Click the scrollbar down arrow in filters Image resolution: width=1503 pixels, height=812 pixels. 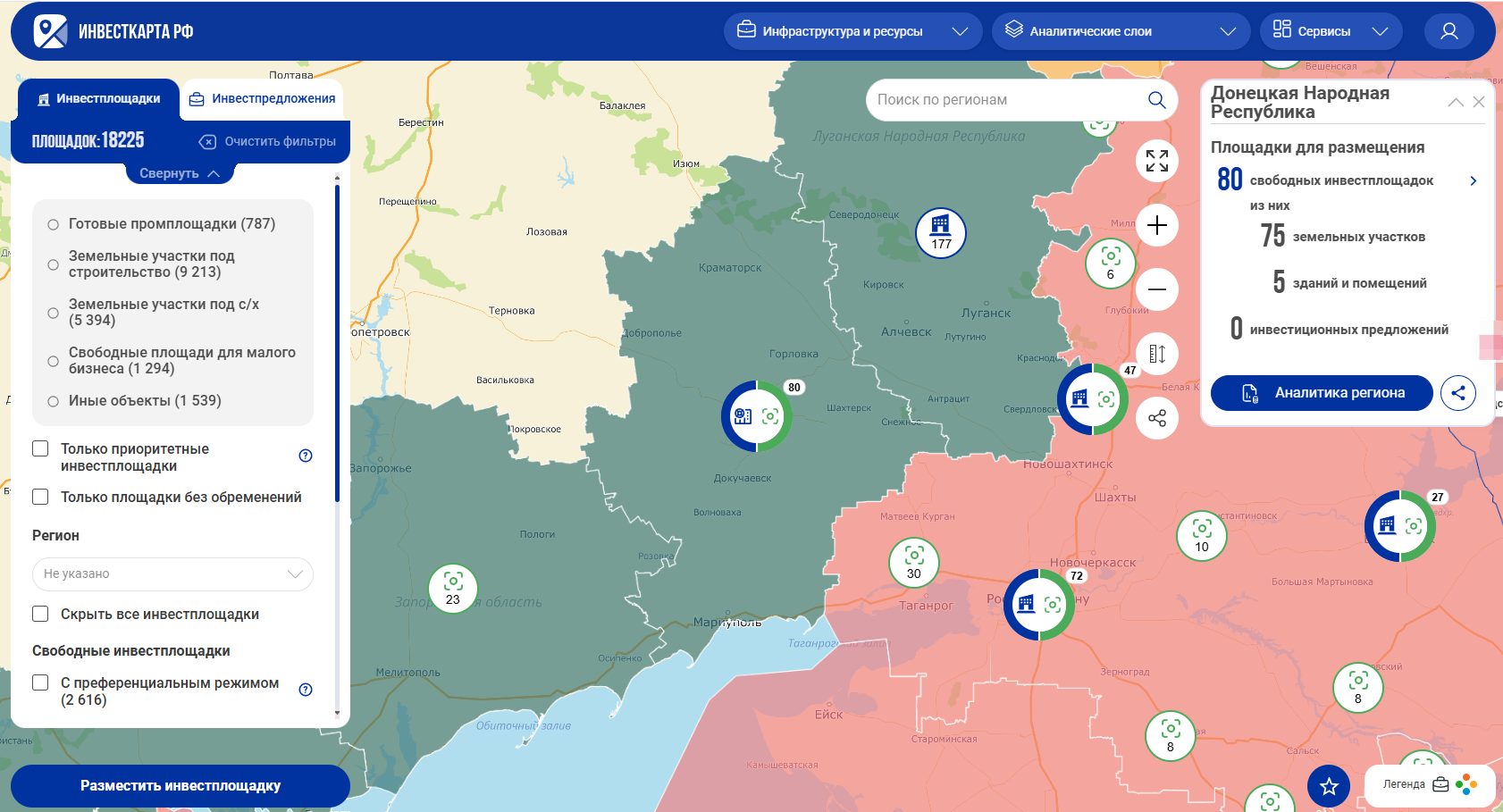coord(337,713)
